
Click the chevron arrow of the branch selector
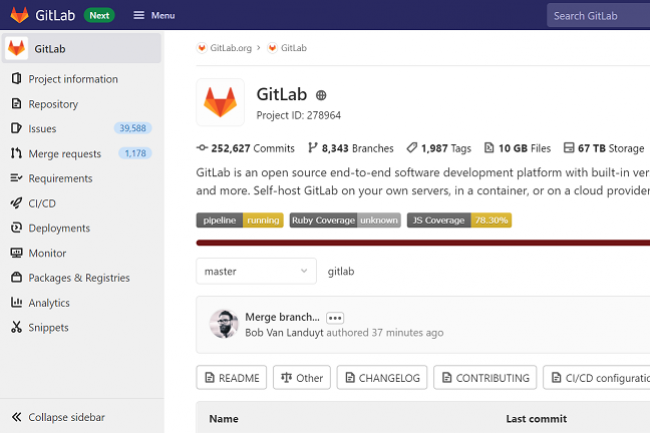[304, 271]
